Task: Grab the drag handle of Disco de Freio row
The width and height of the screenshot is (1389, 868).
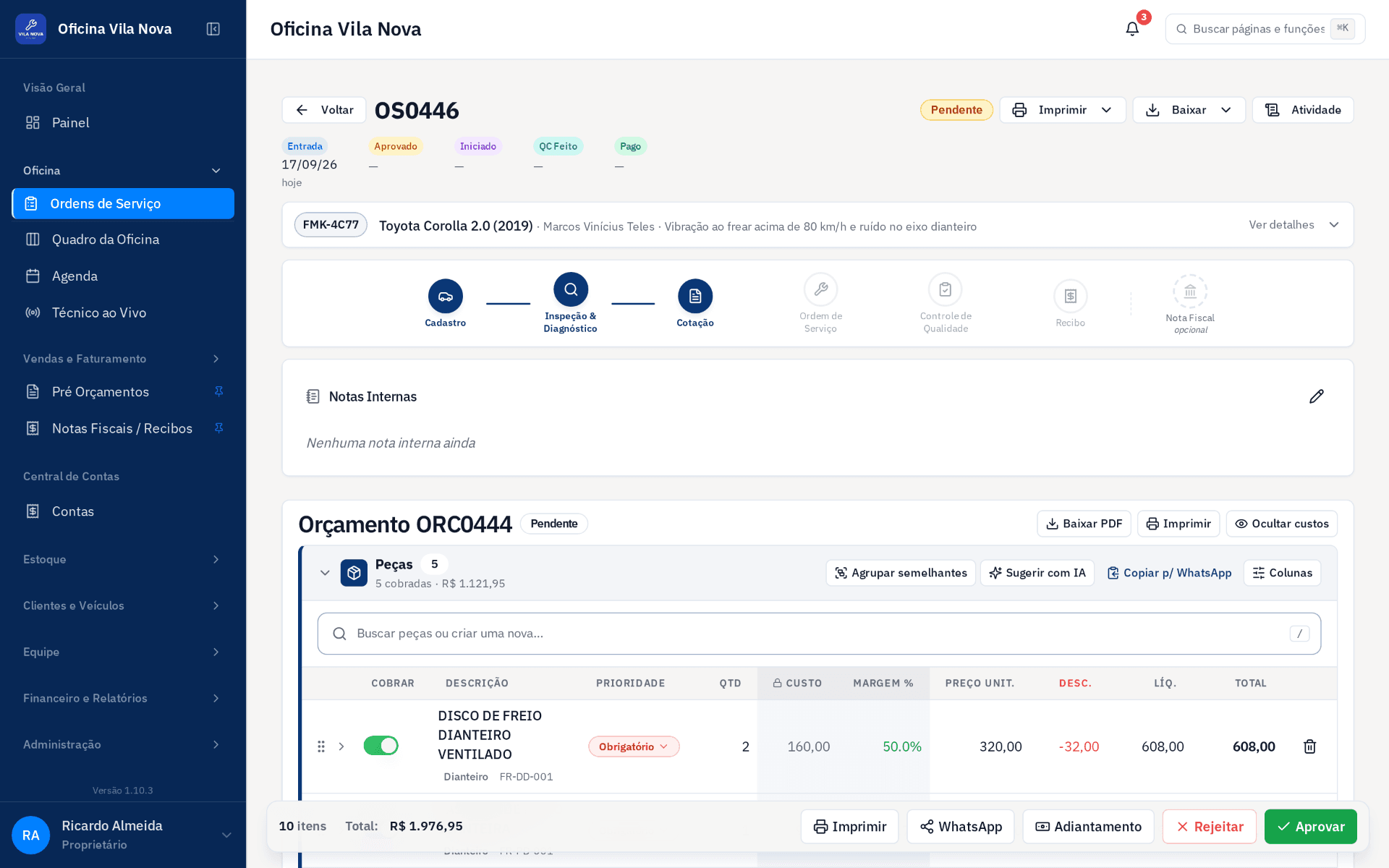Action: pos(321,746)
